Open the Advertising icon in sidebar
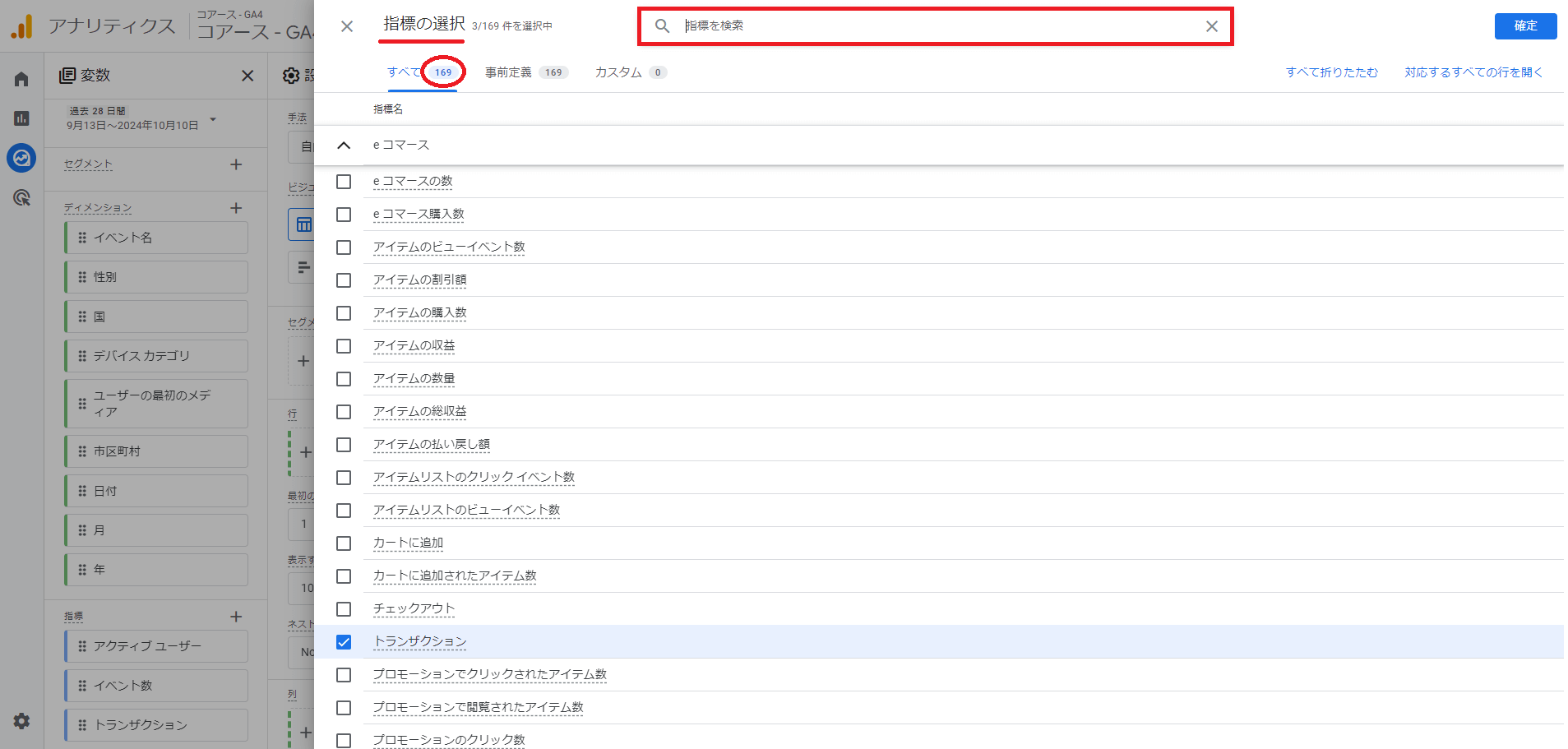1568x749 pixels. pos(21,197)
